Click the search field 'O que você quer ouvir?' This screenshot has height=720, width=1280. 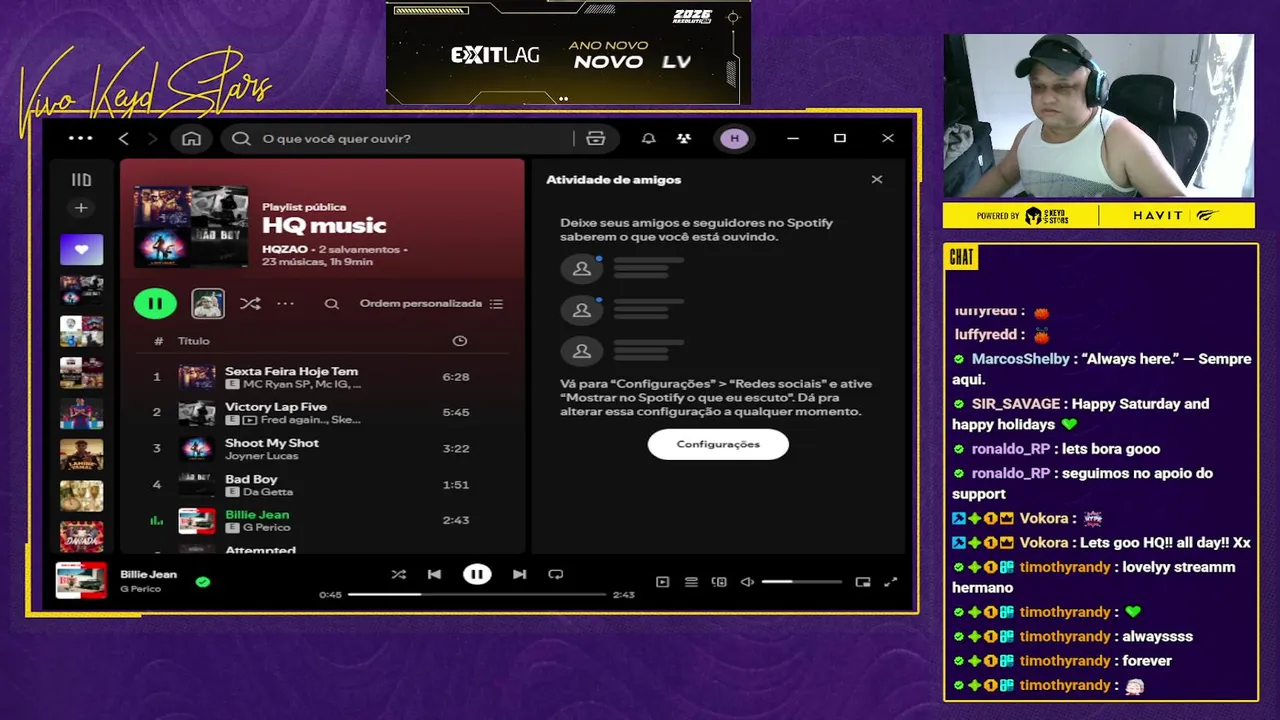pos(398,138)
